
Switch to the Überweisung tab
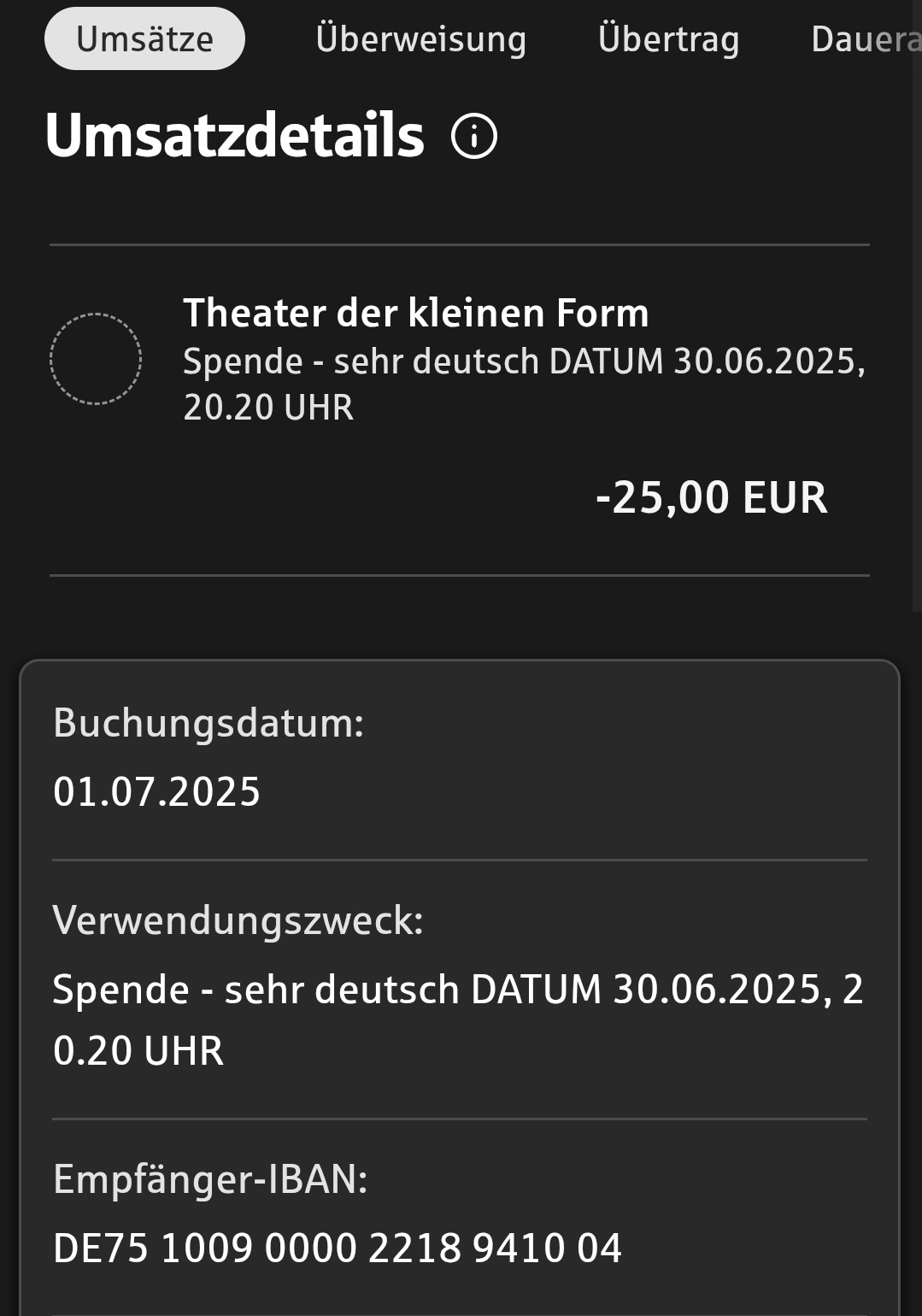pyautogui.click(x=420, y=39)
